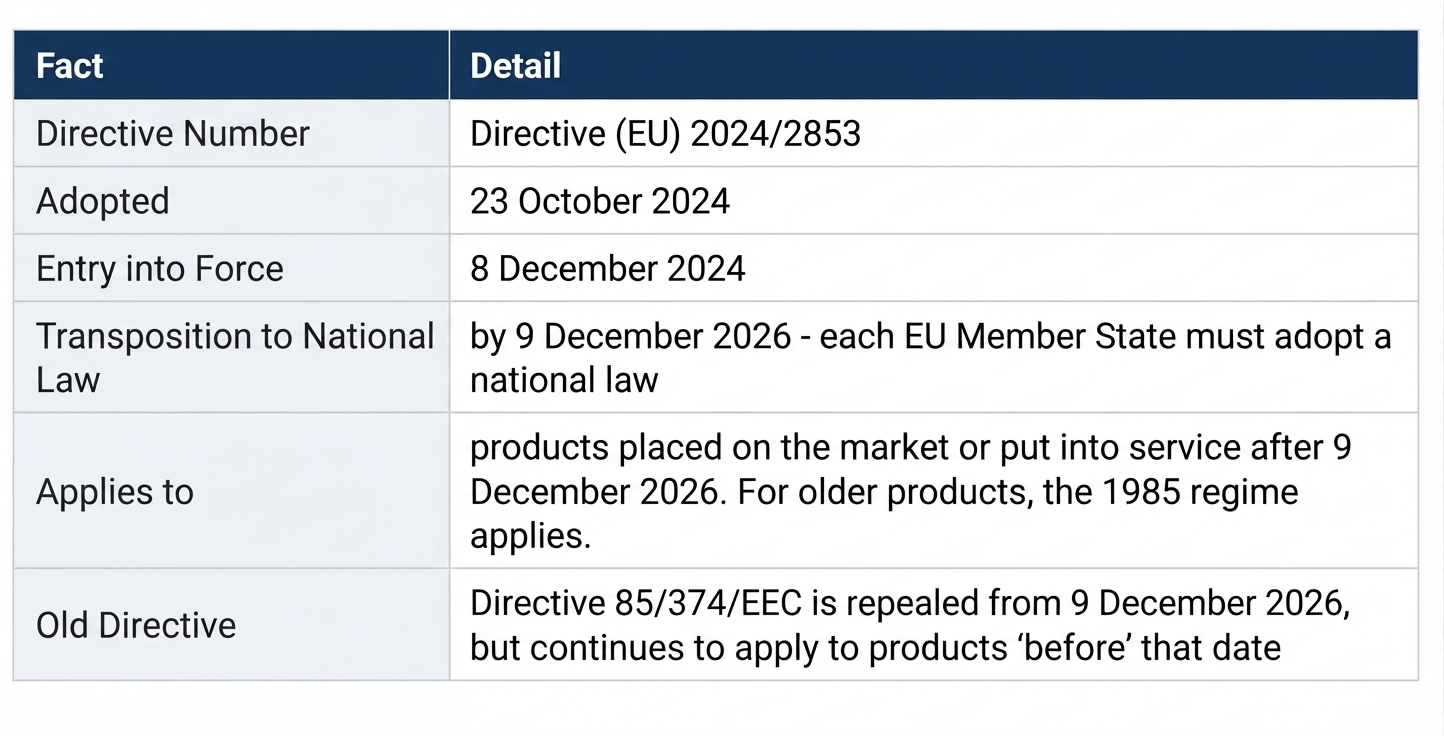Screen dimensions: 1444x736
Task: Click the text 'national law' in Detail column
Action: point(564,380)
